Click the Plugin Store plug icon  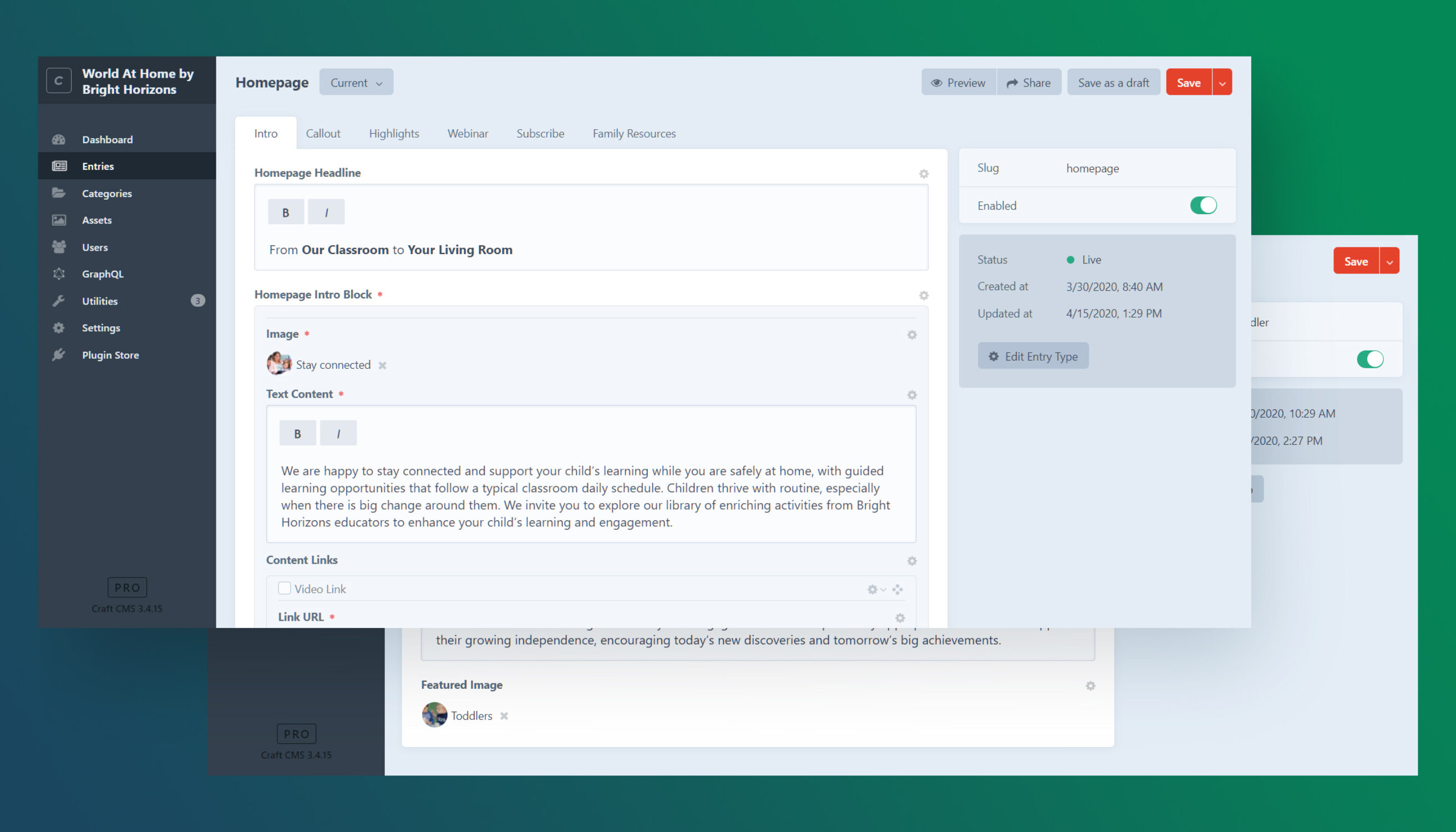click(59, 355)
